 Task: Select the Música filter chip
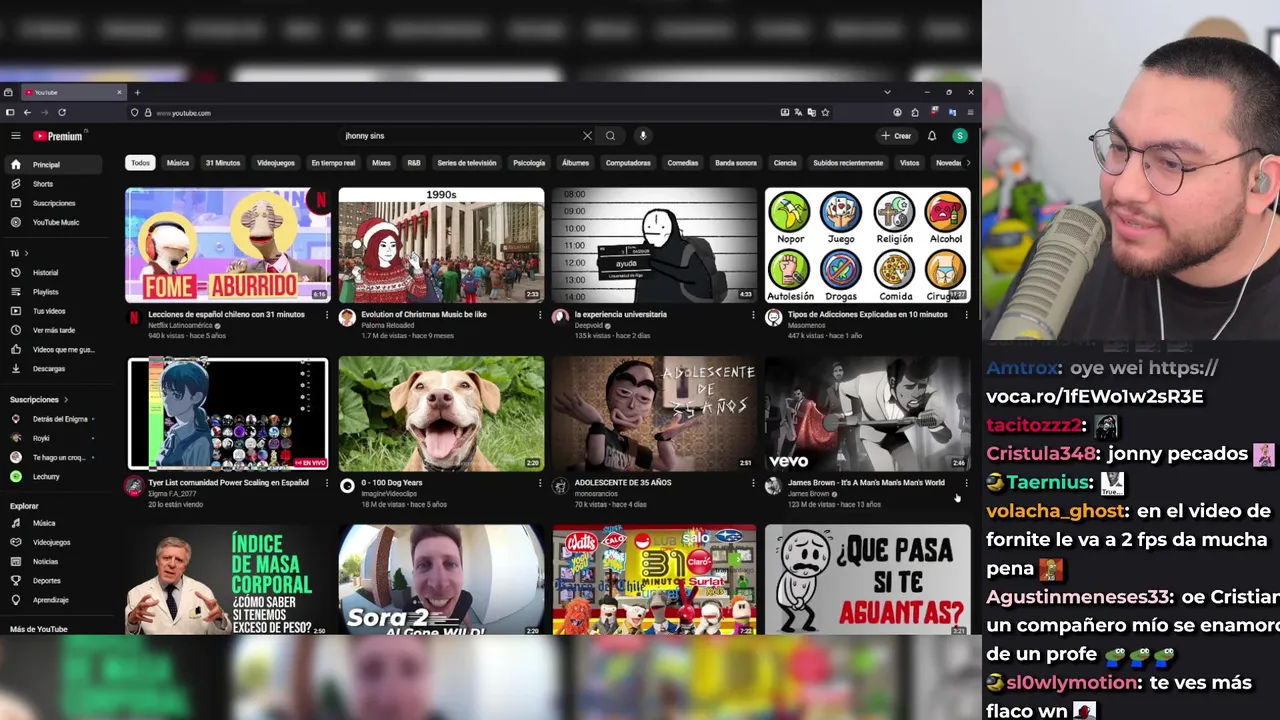coord(178,163)
